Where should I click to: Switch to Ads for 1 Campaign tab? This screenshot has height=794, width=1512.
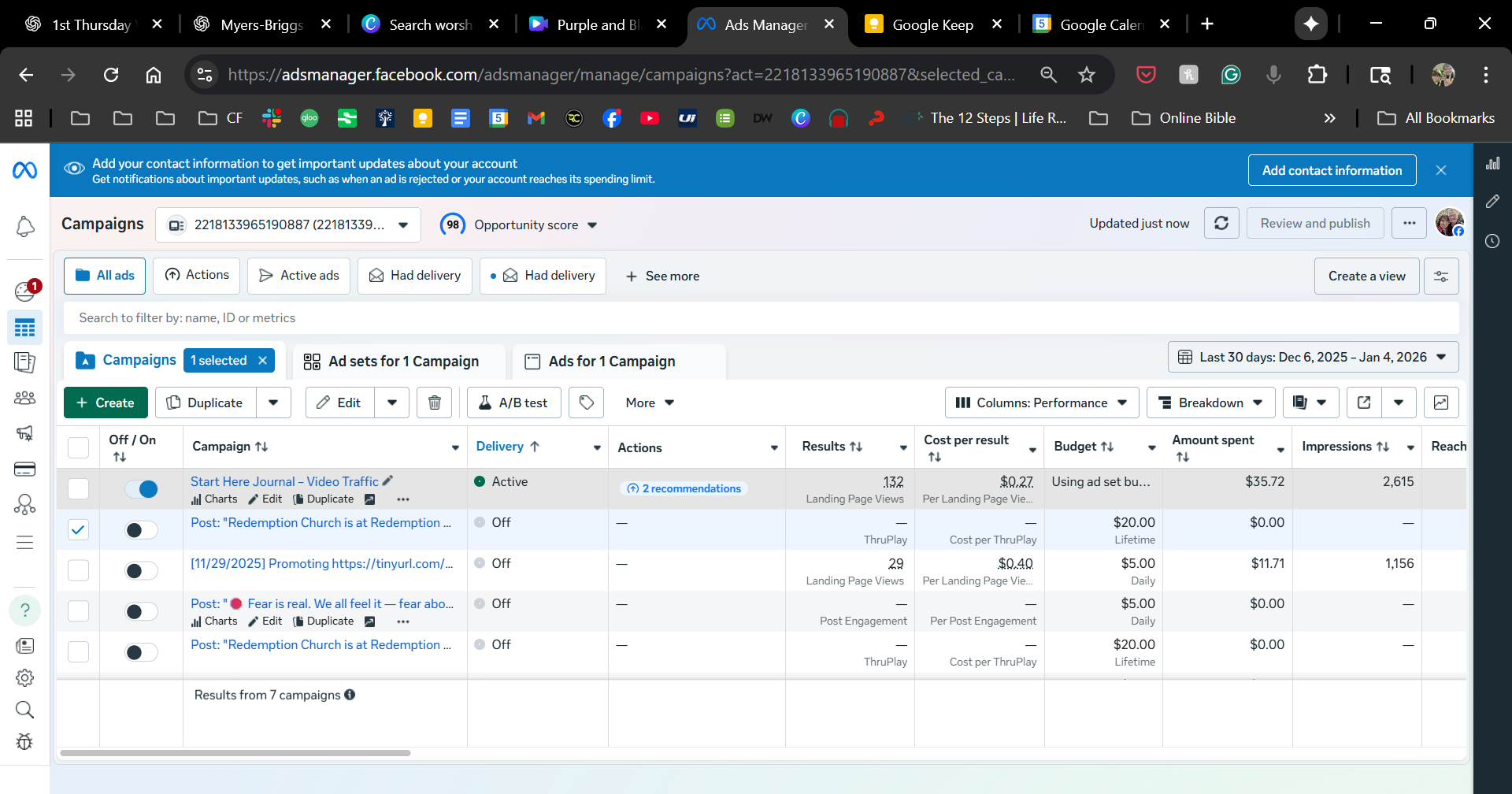(611, 362)
